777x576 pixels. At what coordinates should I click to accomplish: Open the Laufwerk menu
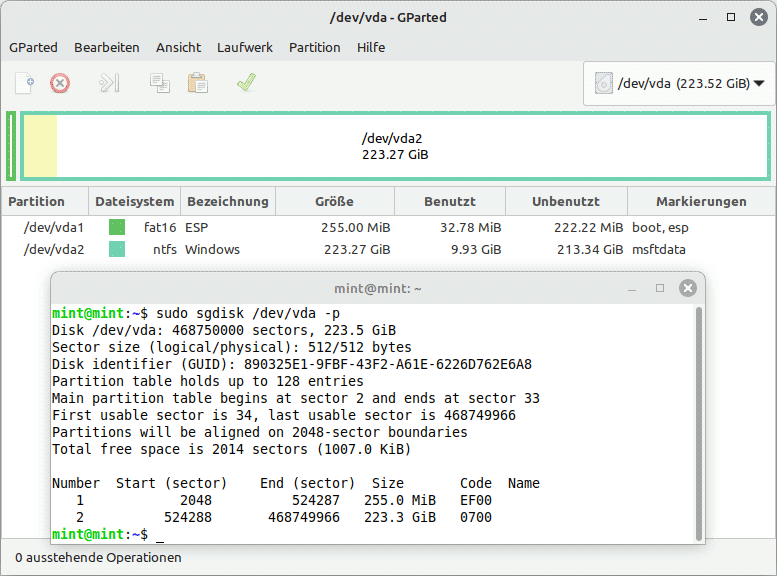point(245,48)
